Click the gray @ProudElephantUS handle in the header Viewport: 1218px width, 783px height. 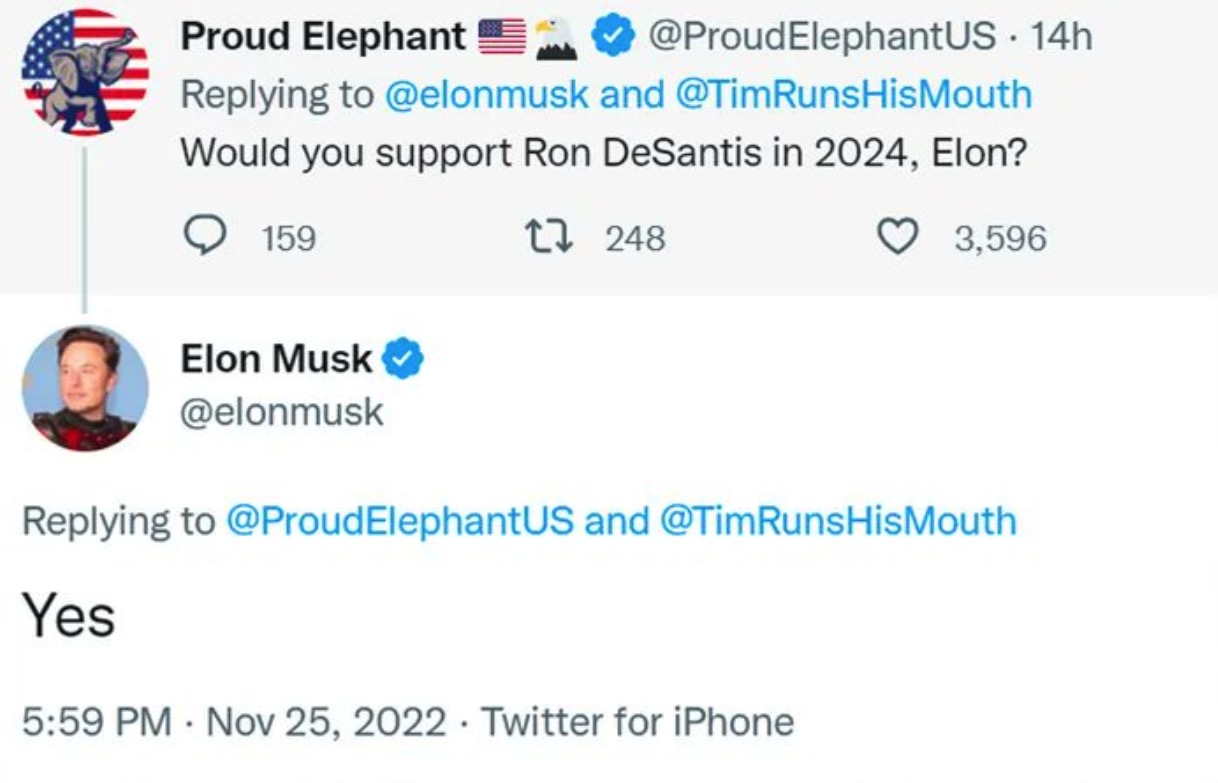point(822,38)
